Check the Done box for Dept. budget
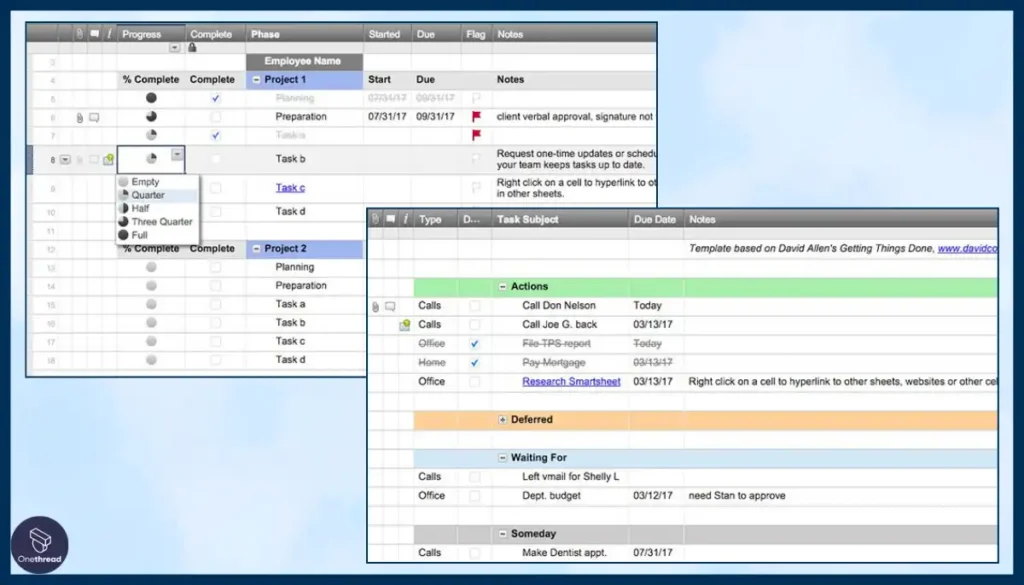The height and width of the screenshot is (585, 1024). [475, 496]
